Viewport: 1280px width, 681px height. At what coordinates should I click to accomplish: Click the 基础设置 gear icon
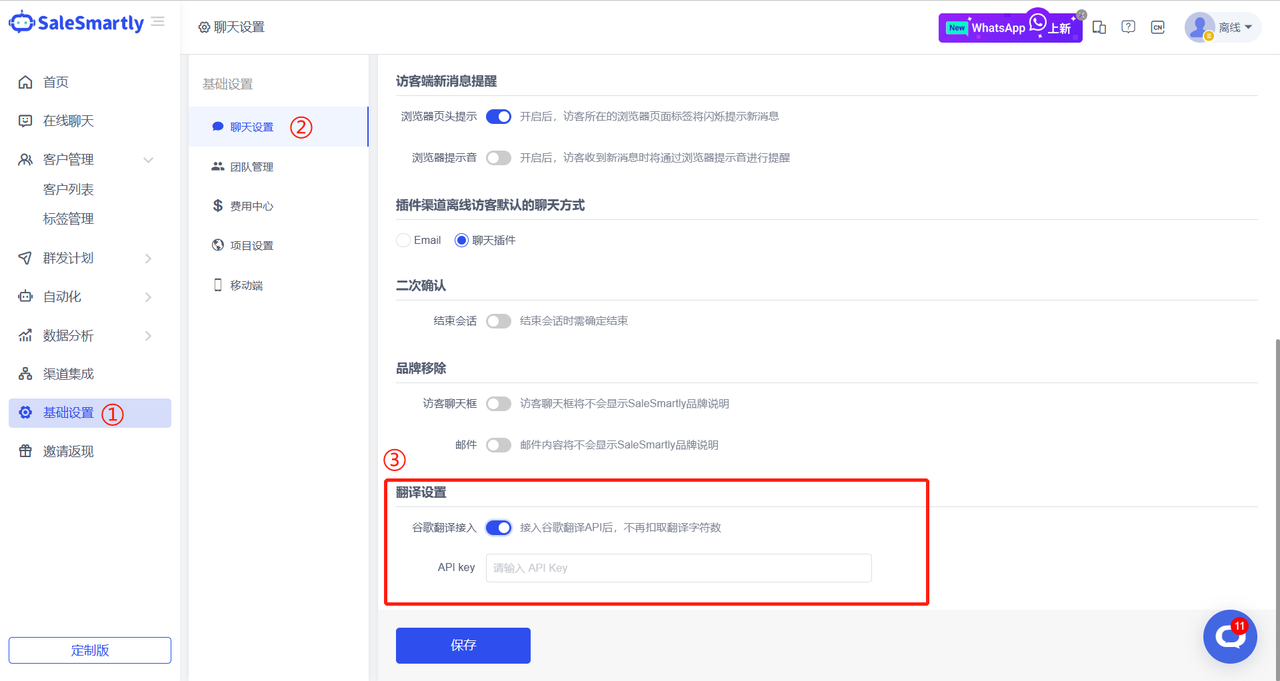[26, 413]
